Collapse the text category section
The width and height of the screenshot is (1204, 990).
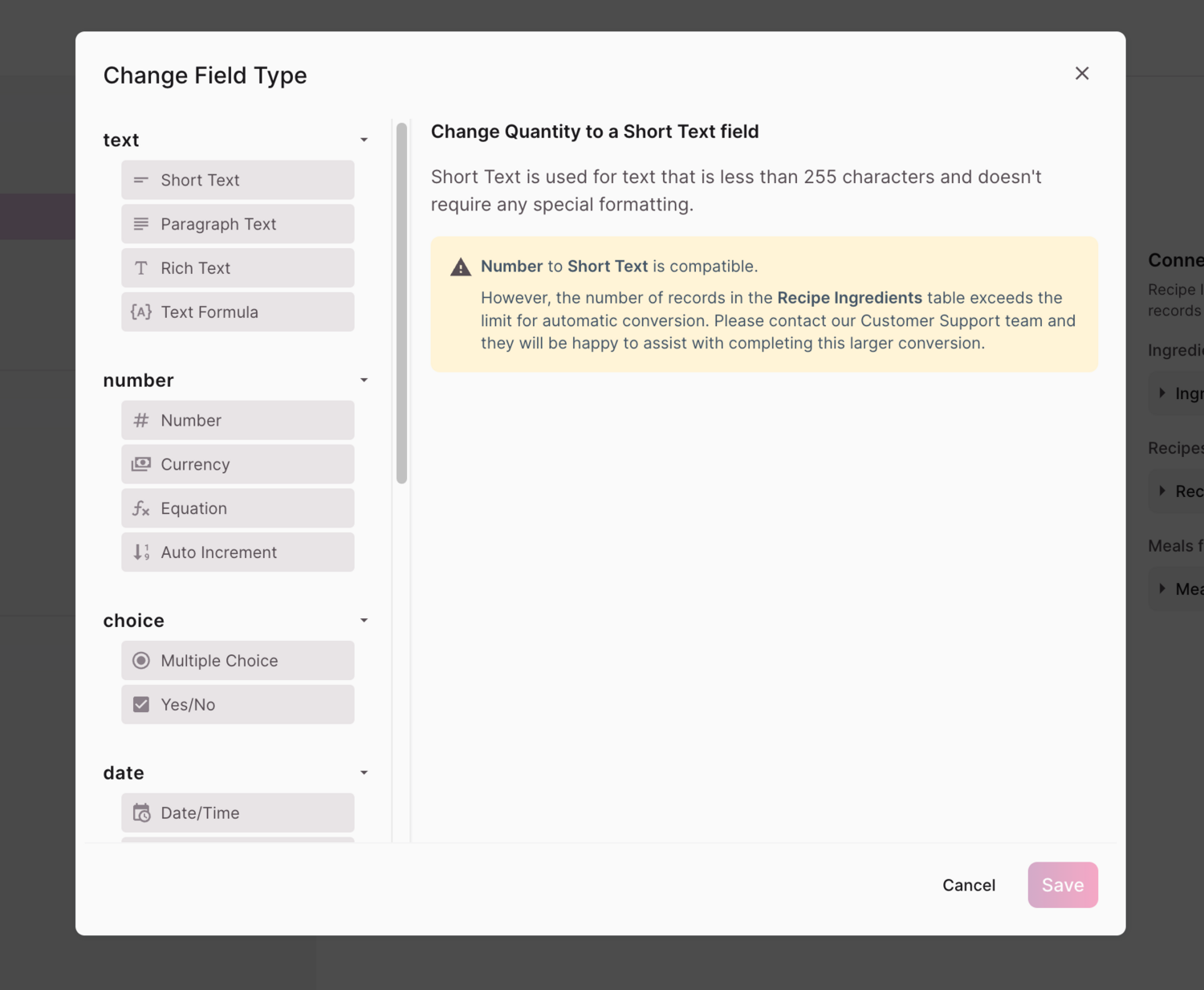pos(364,139)
